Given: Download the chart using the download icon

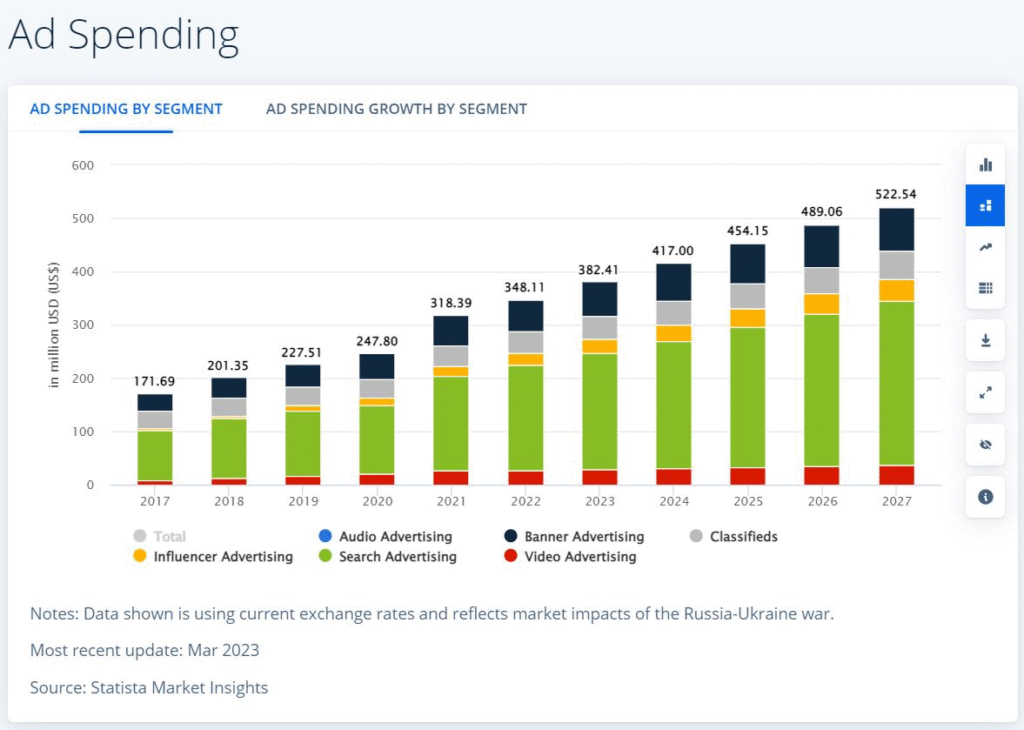Looking at the screenshot, I should (x=985, y=341).
